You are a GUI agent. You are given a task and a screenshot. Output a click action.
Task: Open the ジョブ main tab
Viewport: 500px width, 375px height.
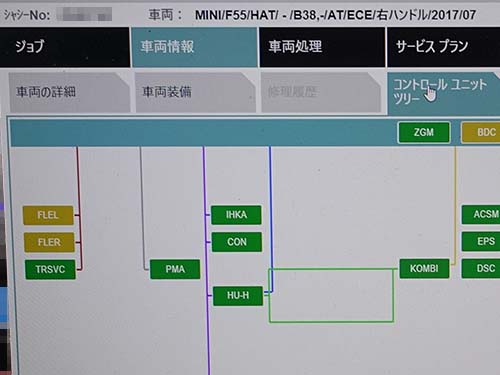coord(65,47)
